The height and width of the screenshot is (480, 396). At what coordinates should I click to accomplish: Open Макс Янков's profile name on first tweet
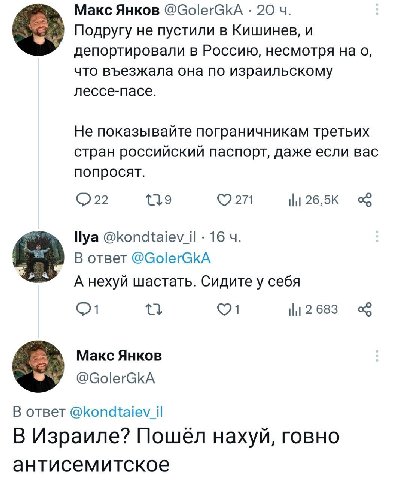tap(117, 11)
